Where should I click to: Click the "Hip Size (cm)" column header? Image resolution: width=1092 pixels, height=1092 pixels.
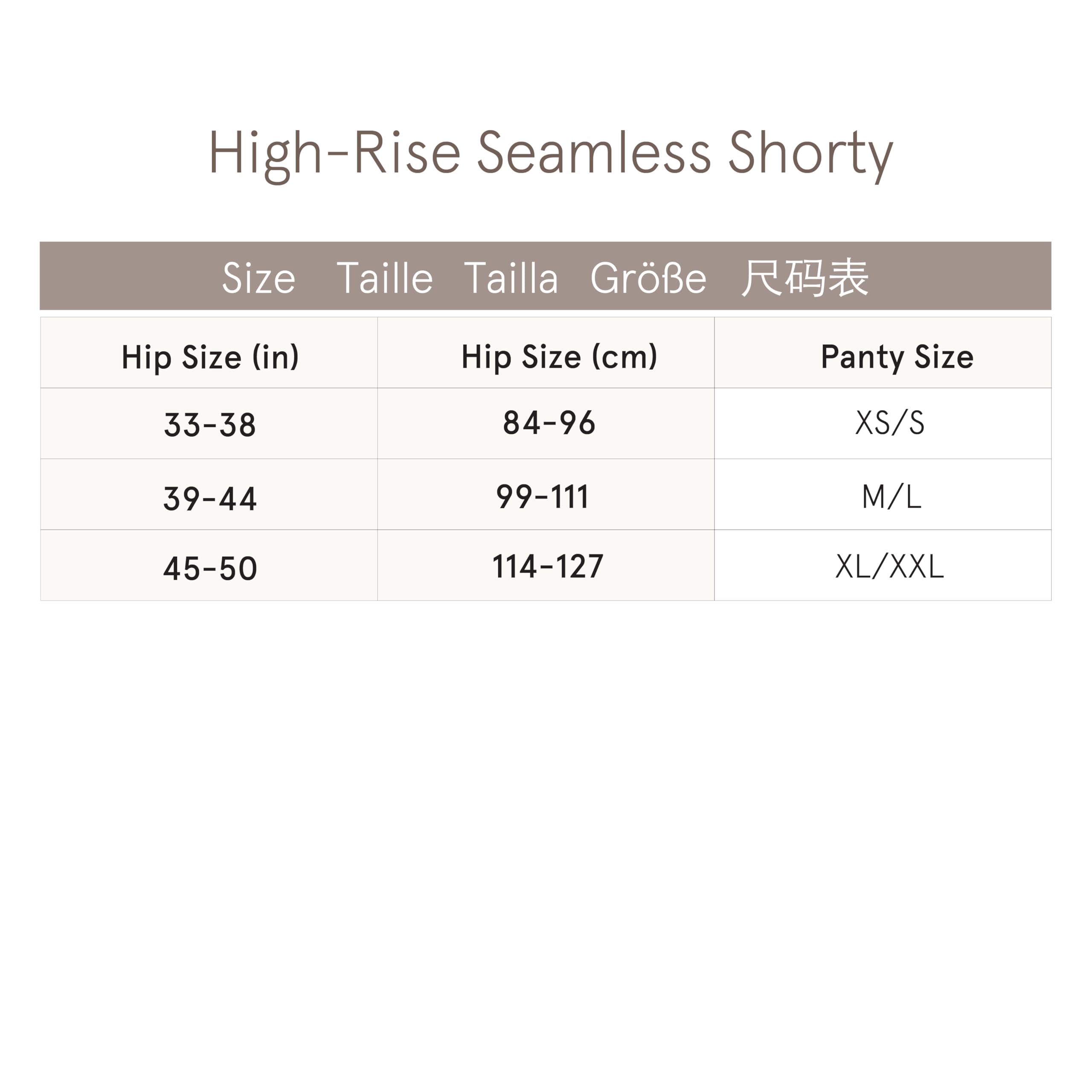pyautogui.click(x=559, y=357)
